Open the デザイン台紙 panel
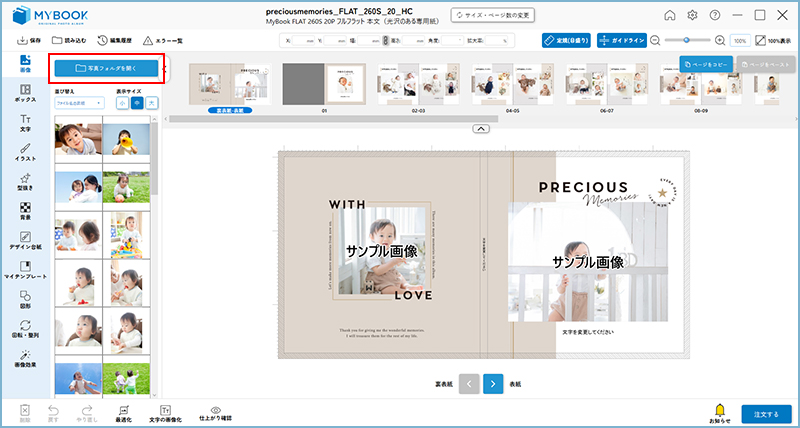 point(25,241)
